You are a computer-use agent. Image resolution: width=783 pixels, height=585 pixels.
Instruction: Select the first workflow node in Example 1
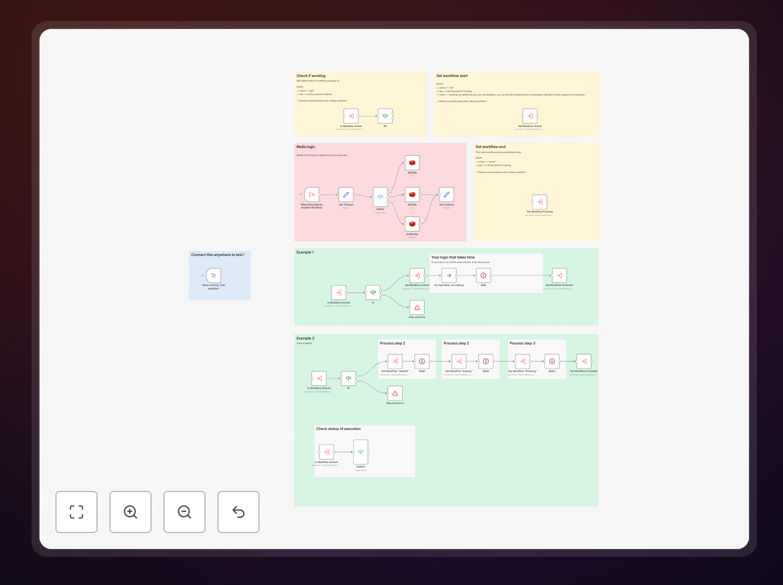[339, 292]
